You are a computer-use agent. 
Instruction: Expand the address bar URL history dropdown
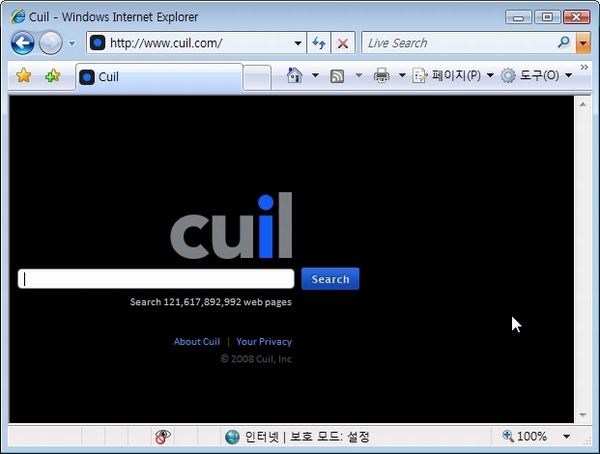tap(298, 43)
